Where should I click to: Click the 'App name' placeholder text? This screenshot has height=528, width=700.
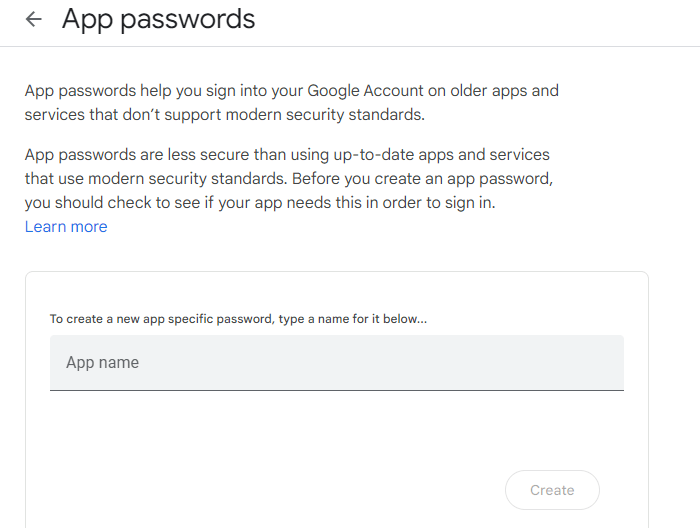[x=102, y=363]
